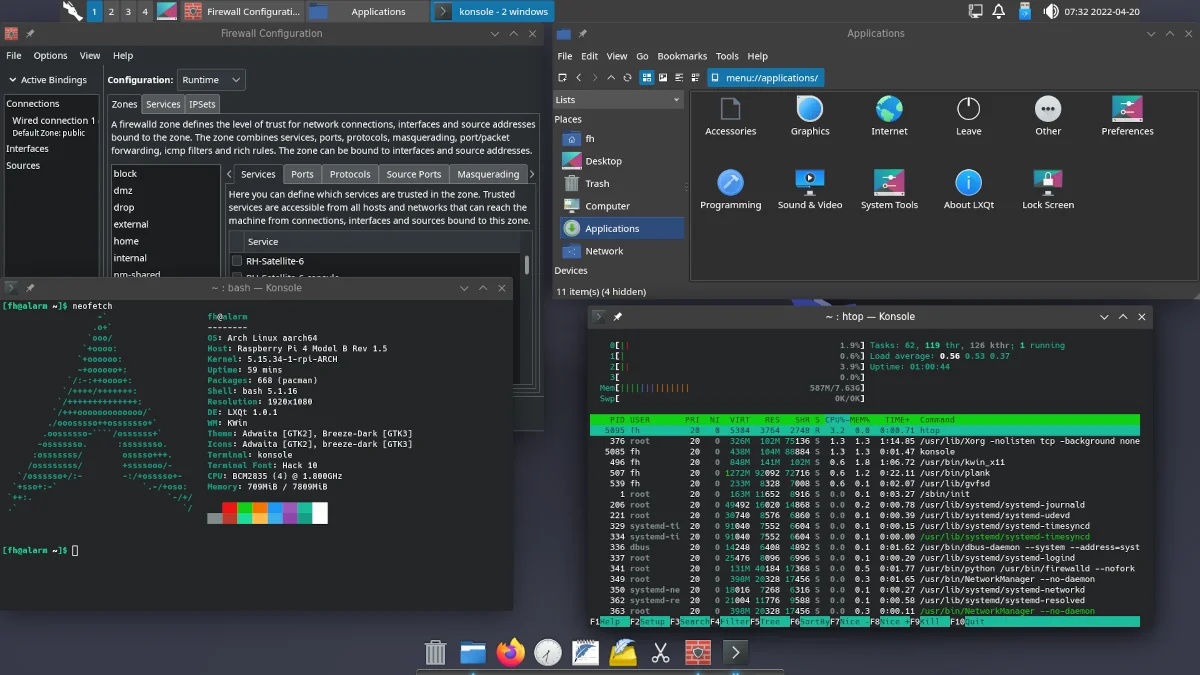Open the Configuration Runtime dropdown
This screenshot has width=1200, height=675.
click(211, 80)
